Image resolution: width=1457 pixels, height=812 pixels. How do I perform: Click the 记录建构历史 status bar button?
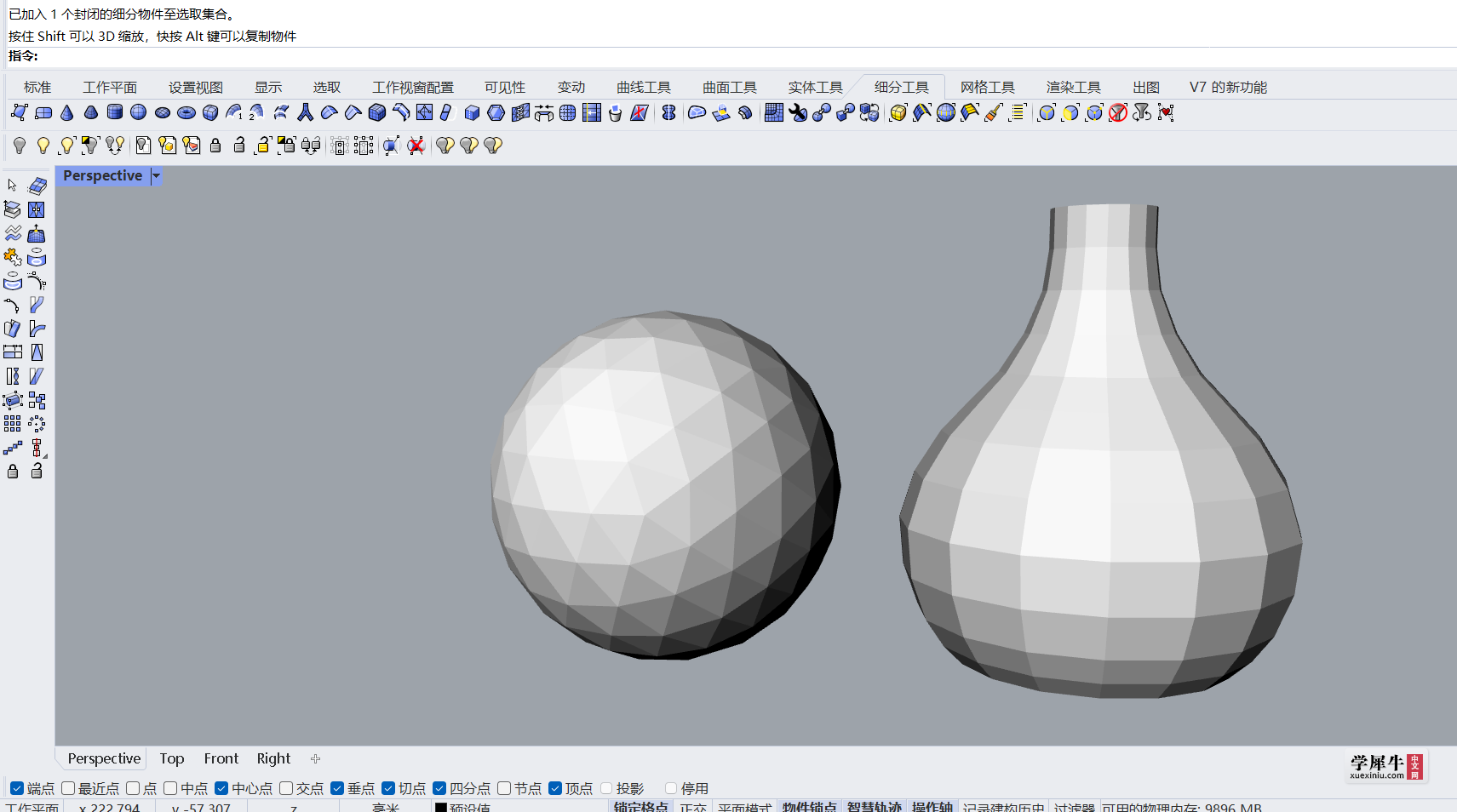[x=1004, y=807]
